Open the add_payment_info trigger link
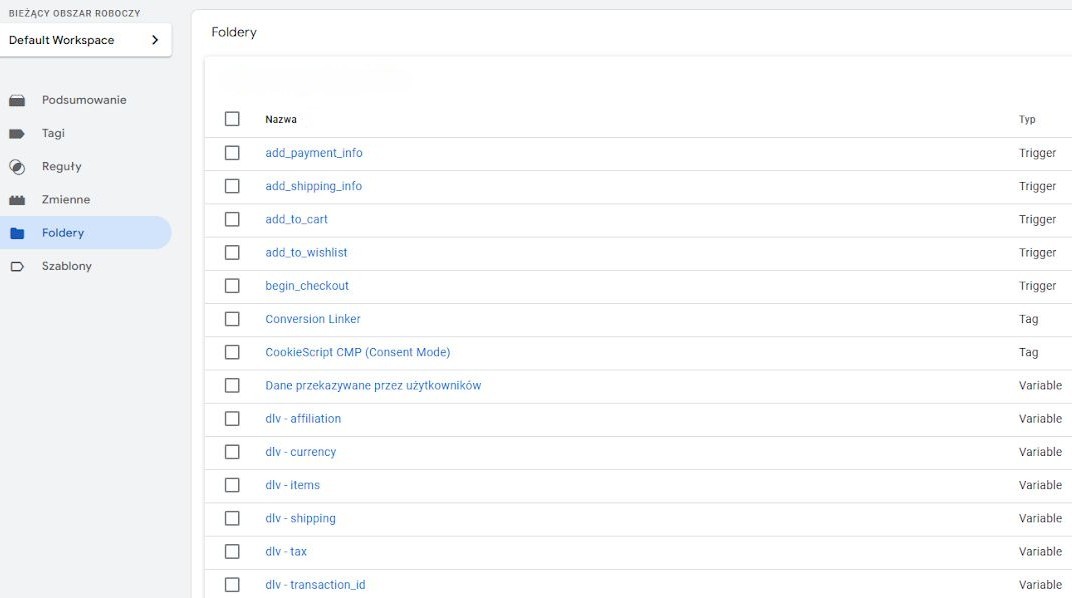This screenshot has height=598, width=1072. click(x=314, y=153)
